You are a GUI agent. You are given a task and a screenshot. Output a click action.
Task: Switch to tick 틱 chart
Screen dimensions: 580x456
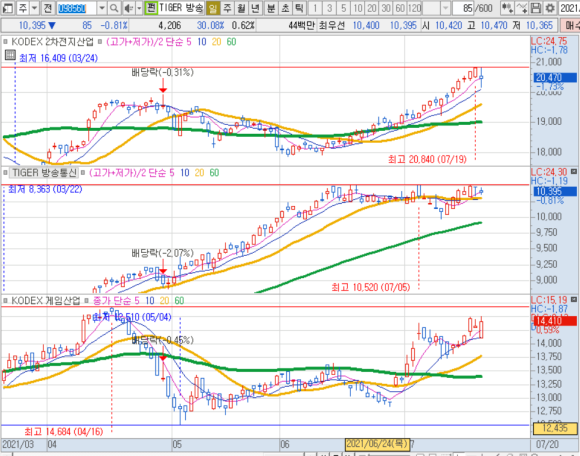coord(299,8)
